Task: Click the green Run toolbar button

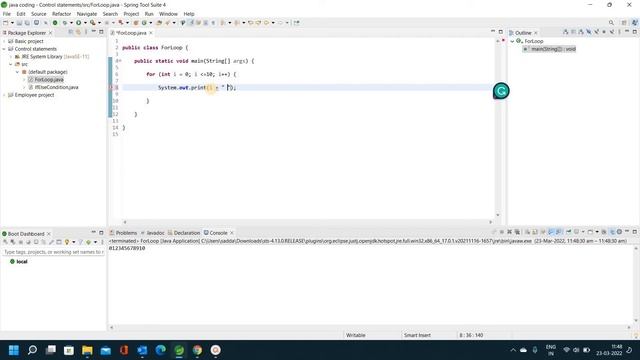Action: pyautogui.click(x=79, y=23)
